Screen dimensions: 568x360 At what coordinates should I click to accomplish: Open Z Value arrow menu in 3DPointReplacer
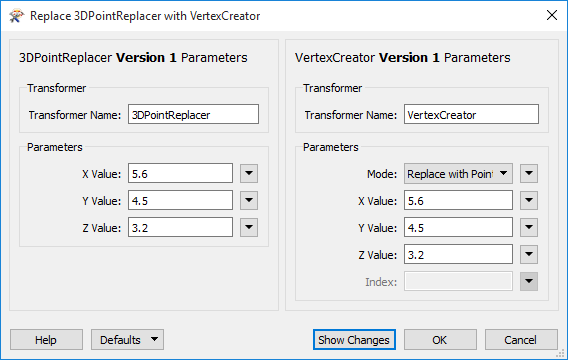click(x=249, y=227)
